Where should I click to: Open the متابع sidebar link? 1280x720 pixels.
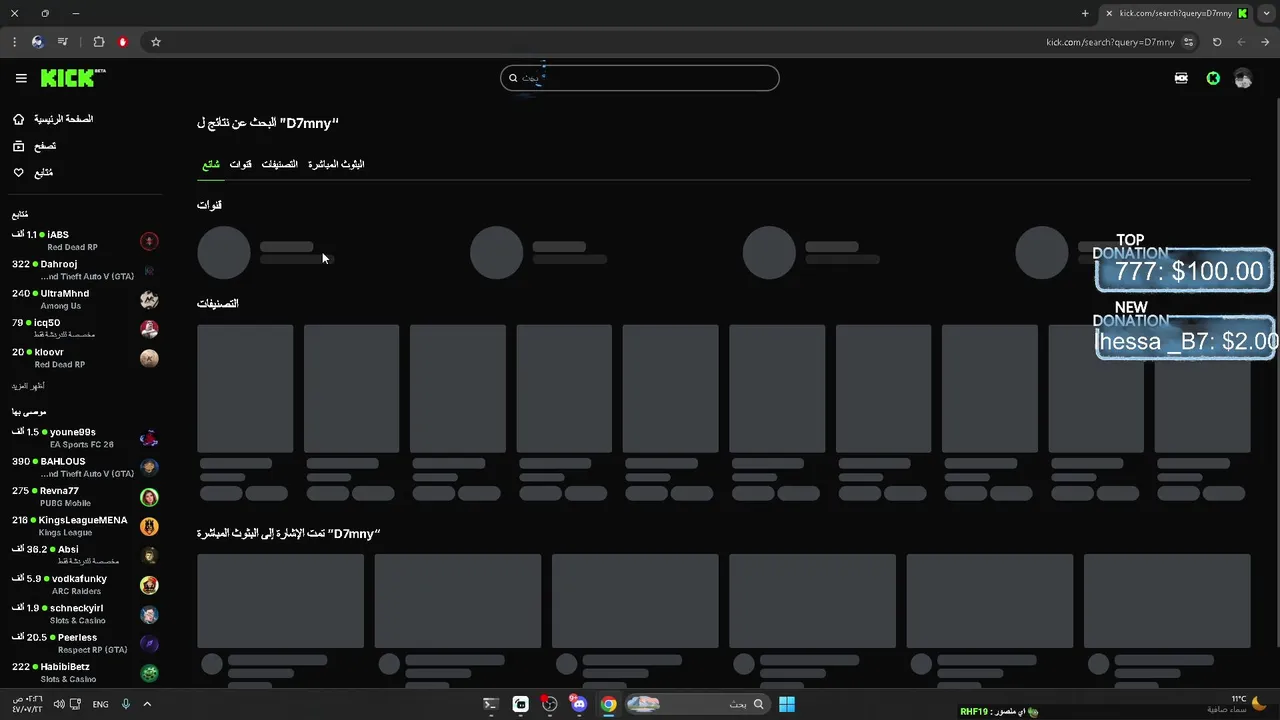point(43,173)
